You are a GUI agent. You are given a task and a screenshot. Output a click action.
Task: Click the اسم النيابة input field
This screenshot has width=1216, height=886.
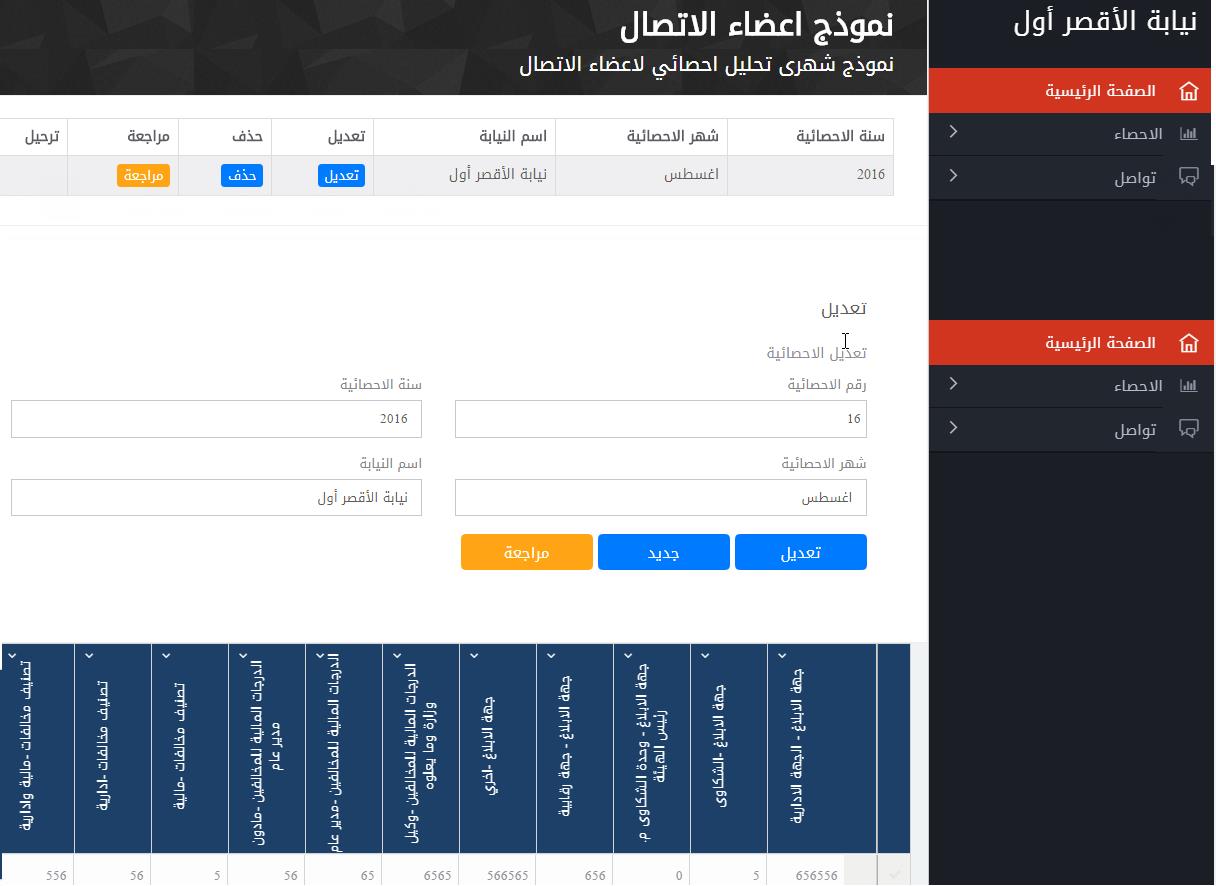(x=216, y=498)
